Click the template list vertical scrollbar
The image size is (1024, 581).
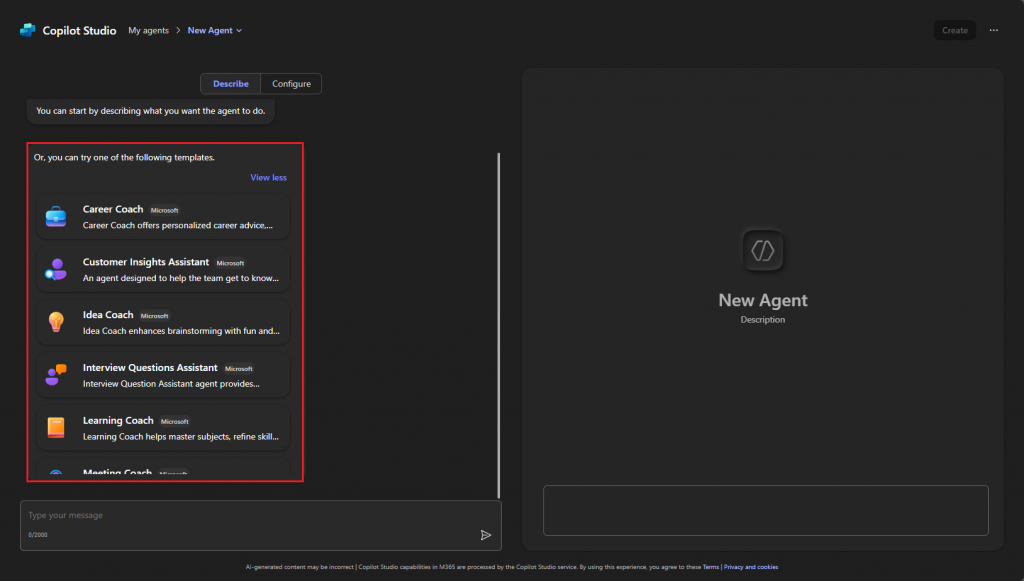point(499,325)
